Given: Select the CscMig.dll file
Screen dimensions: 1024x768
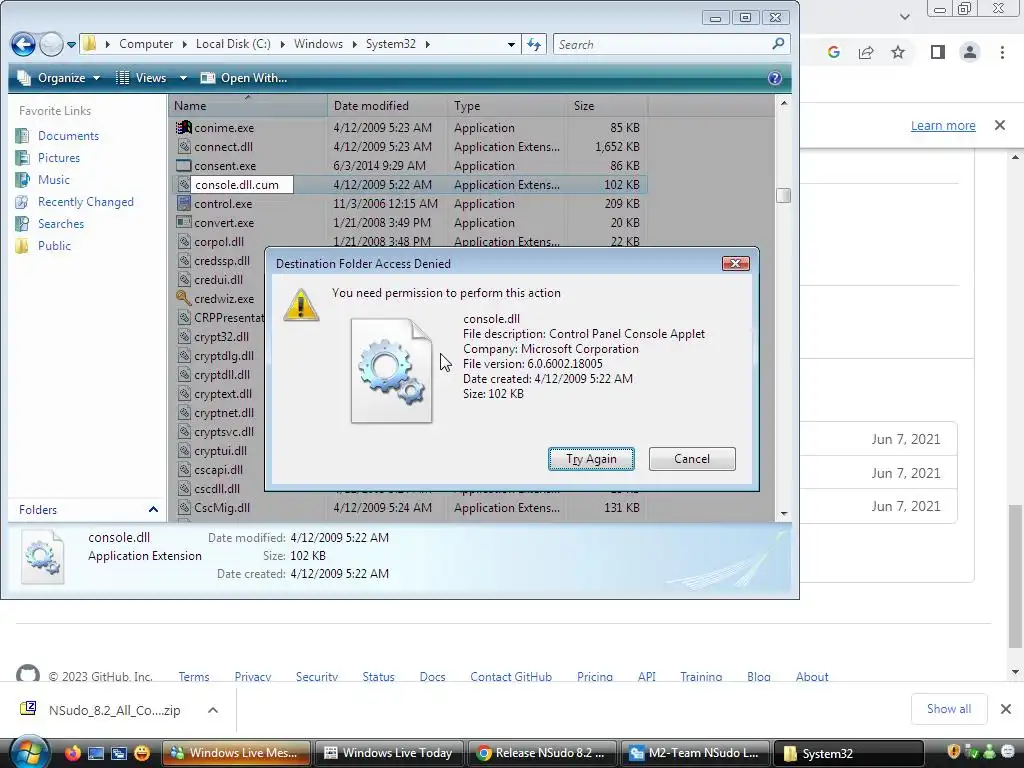Looking at the screenshot, I should [221, 507].
